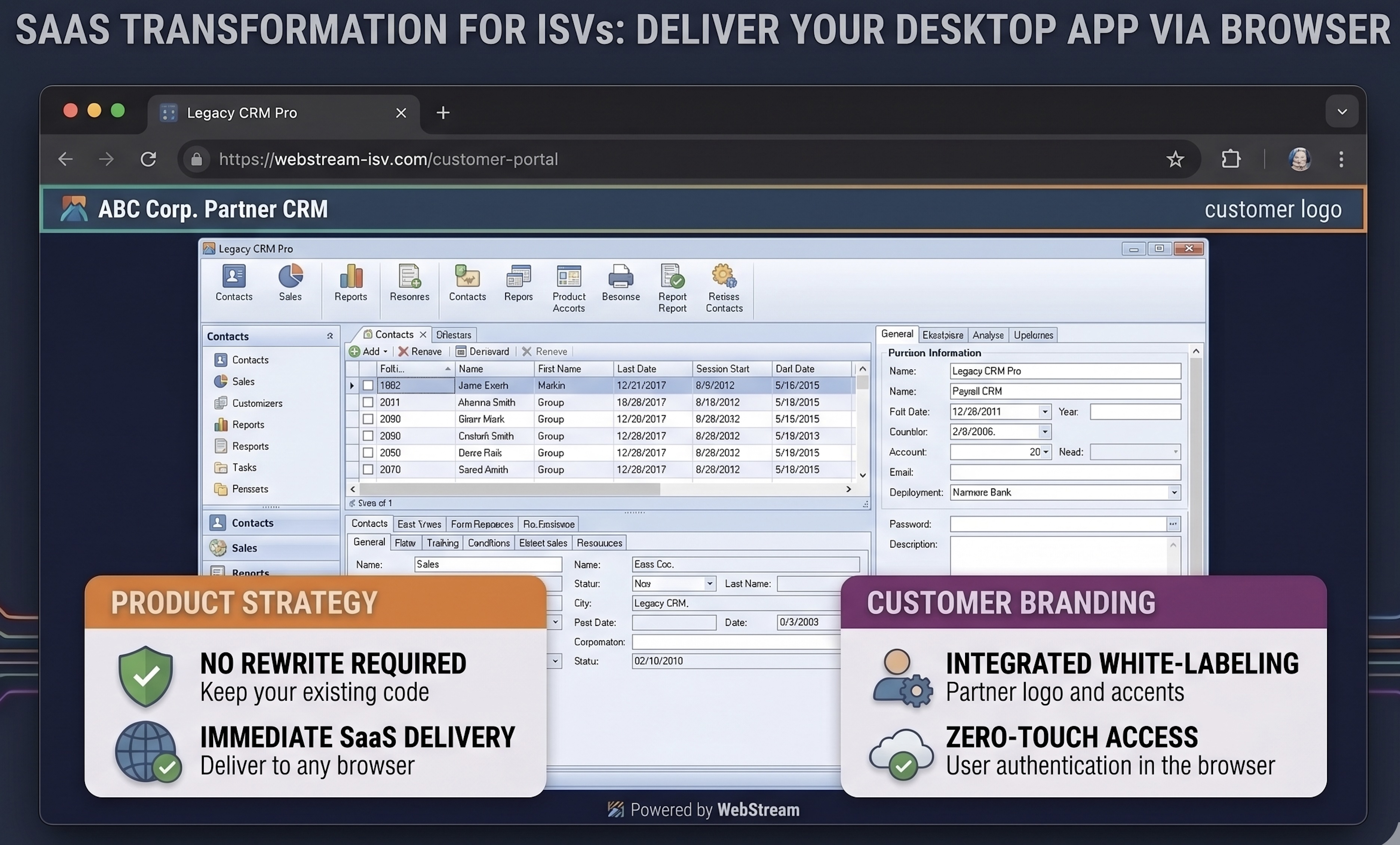This screenshot has width=1400, height=845.
Task: Open the browser profile avatar
Action: (x=1299, y=159)
